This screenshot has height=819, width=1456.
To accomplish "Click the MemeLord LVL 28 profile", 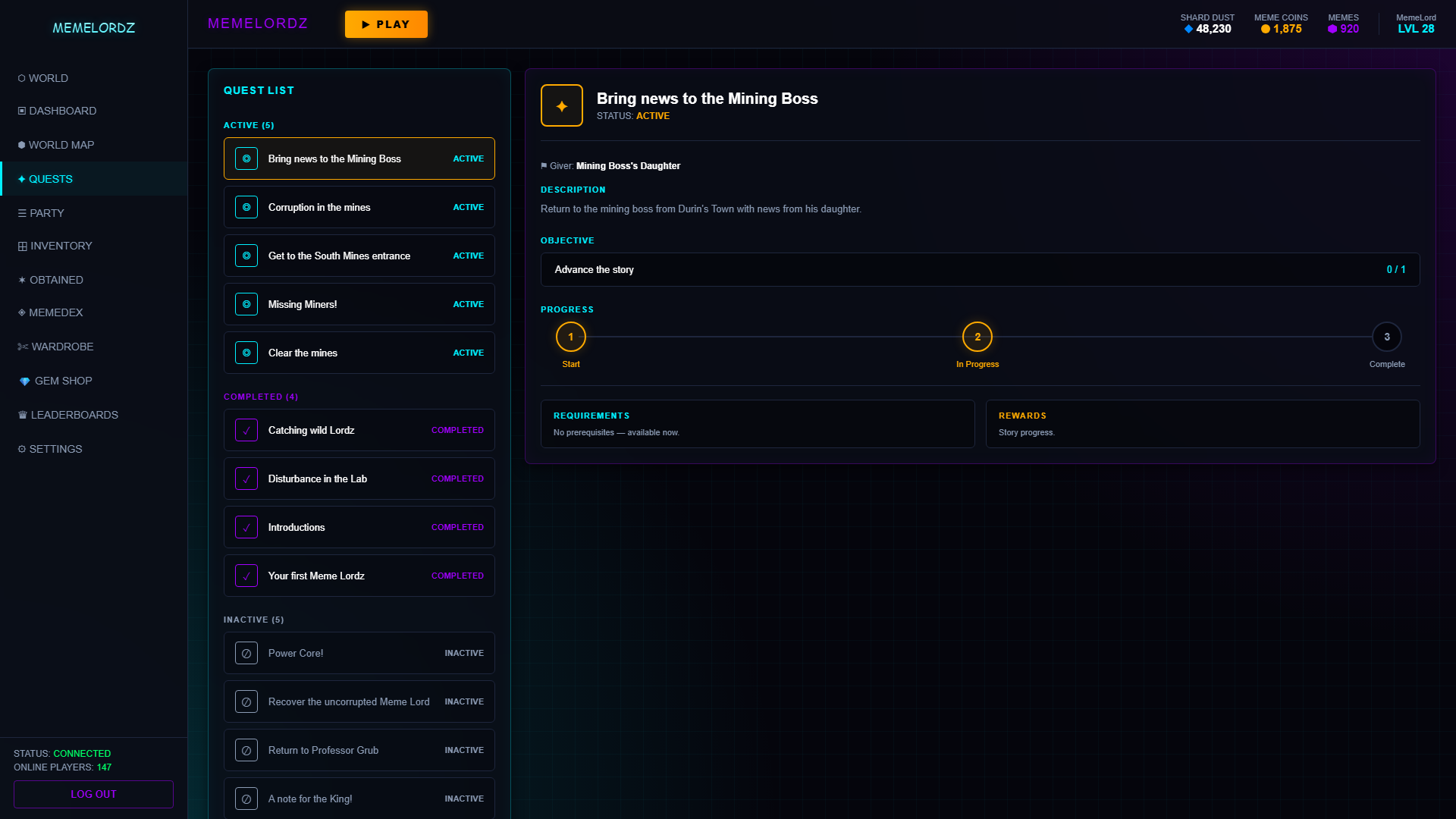I will pyautogui.click(x=1416, y=24).
